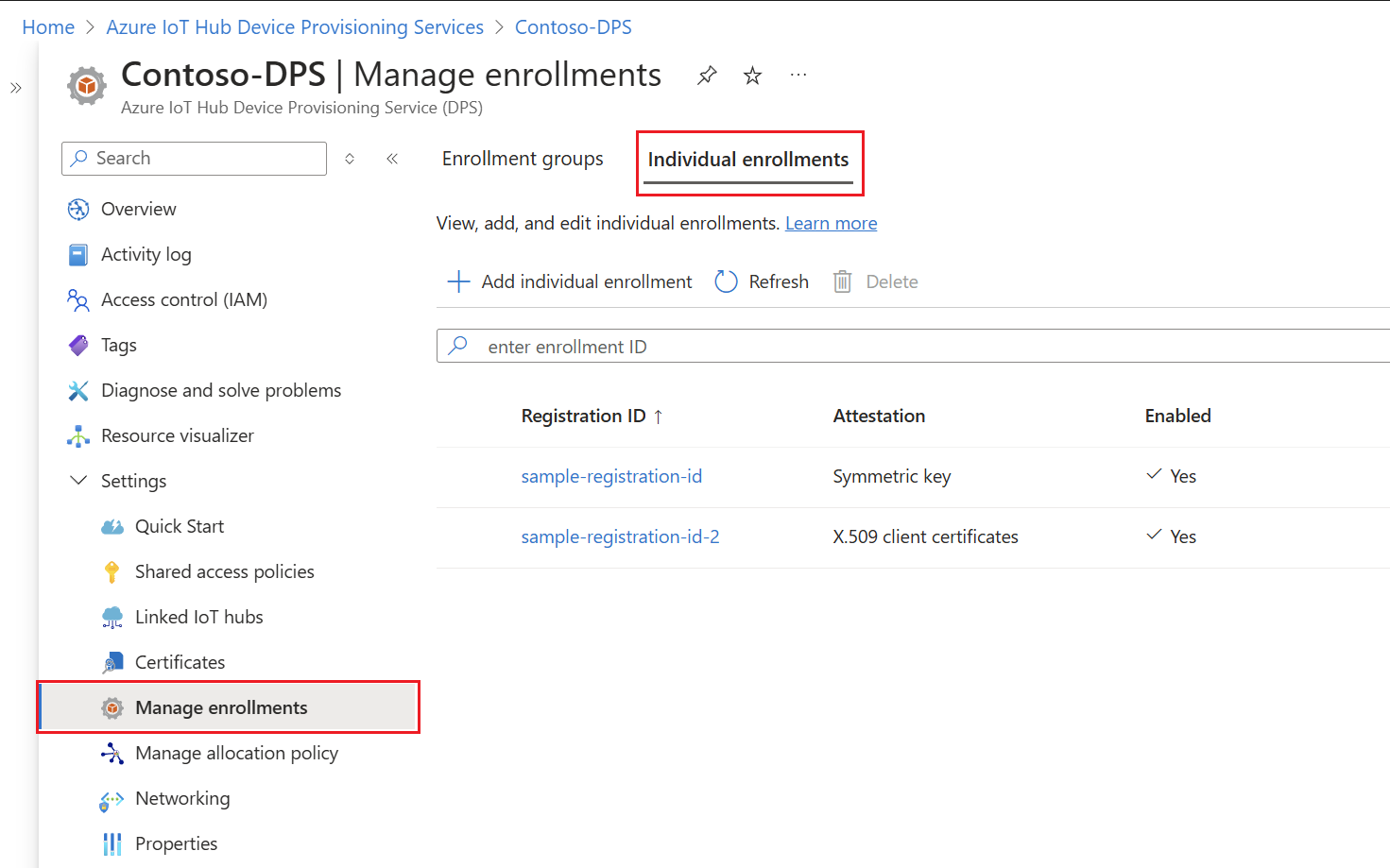The width and height of the screenshot is (1390, 868).
Task: Click the Overview icon in sidebar
Action: pos(78,209)
